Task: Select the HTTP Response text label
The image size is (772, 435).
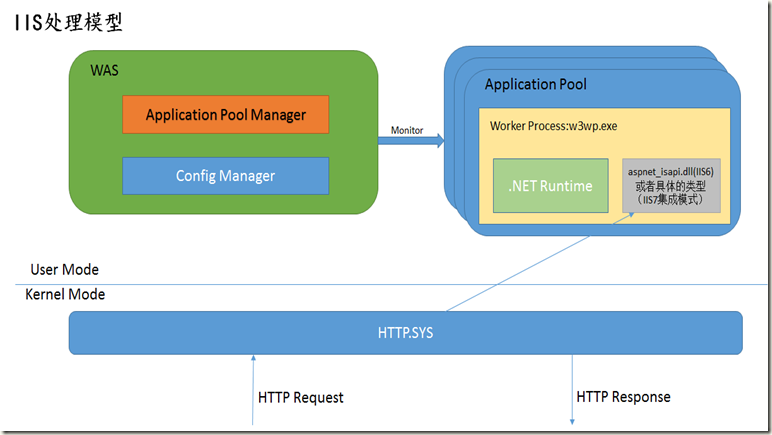Action: click(x=623, y=397)
